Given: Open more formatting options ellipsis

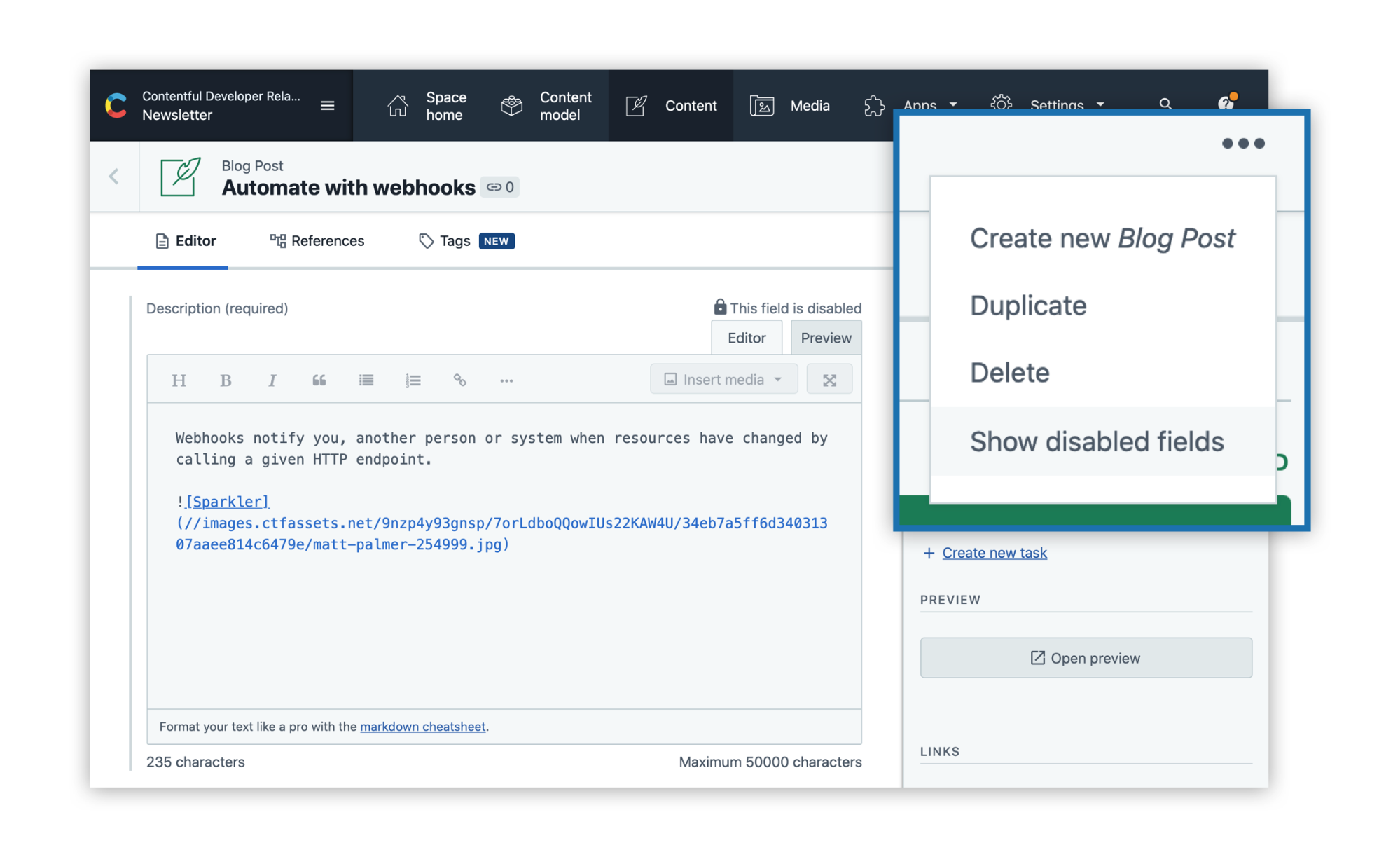Looking at the screenshot, I should (x=506, y=380).
